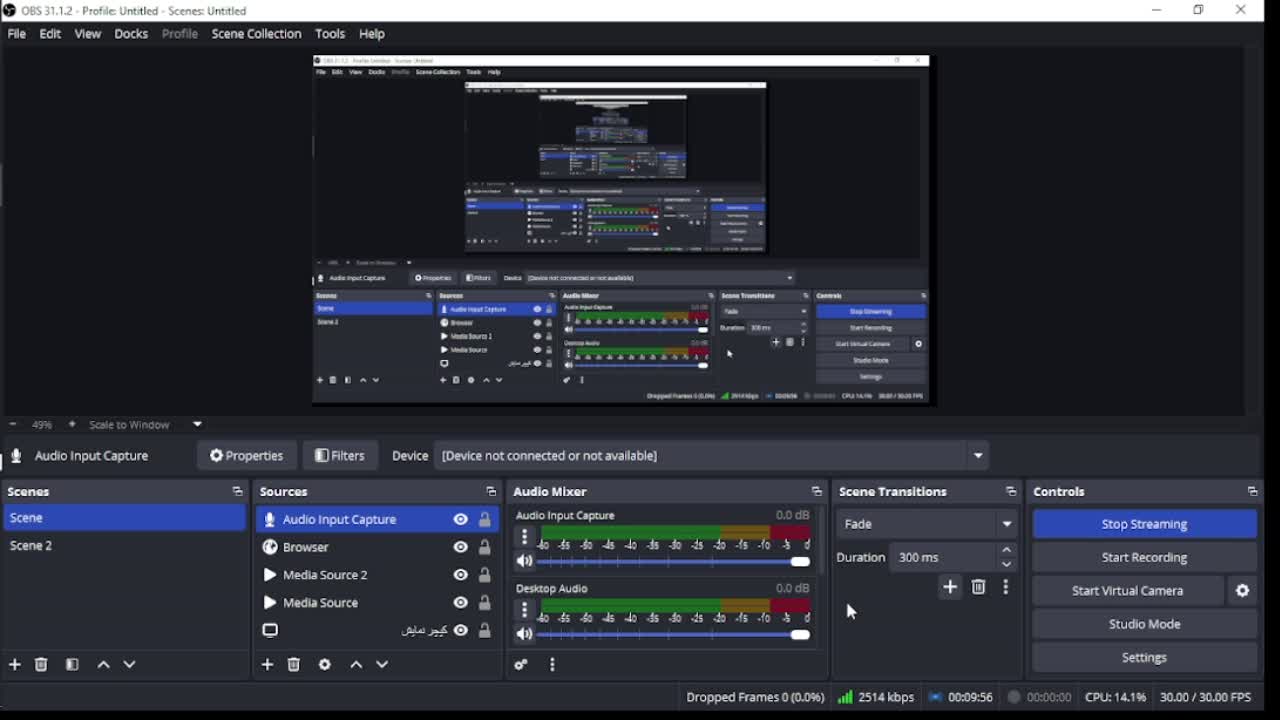The image size is (1280, 720).
Task: Click the Stop Streaming button
Action: click(x=1144, y=524)
